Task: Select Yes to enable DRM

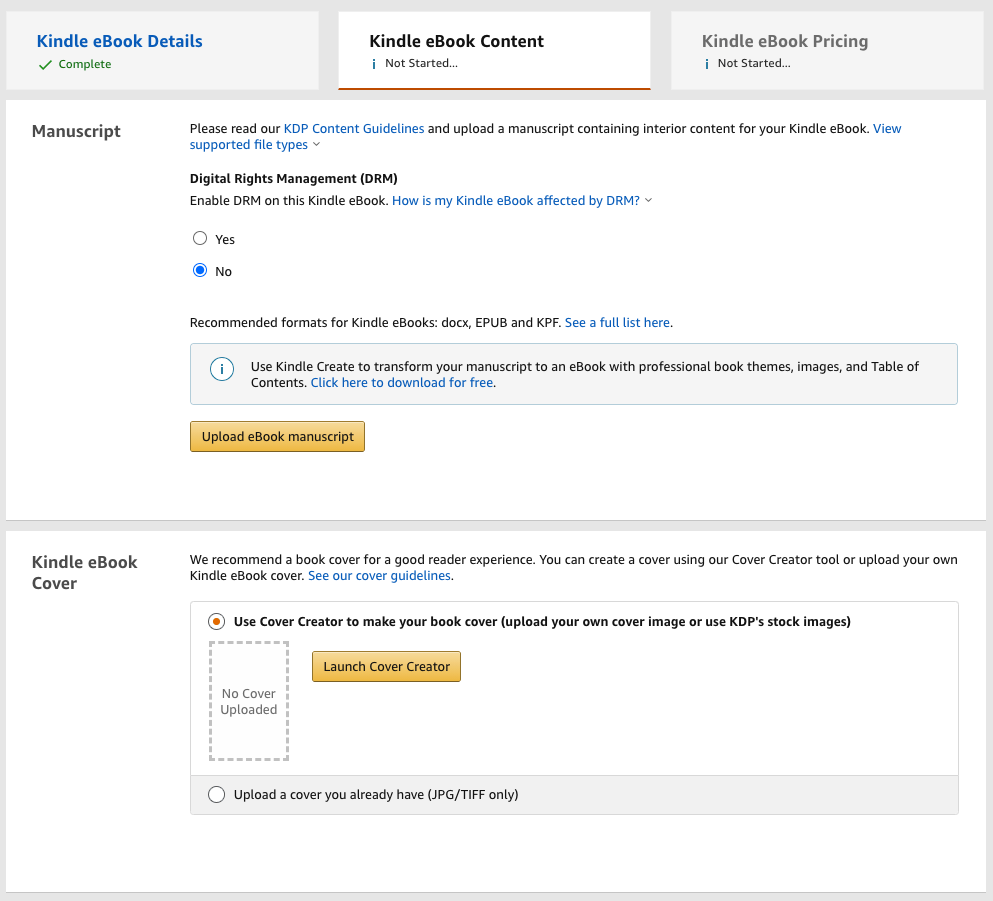Action: (x=200, y=239)
